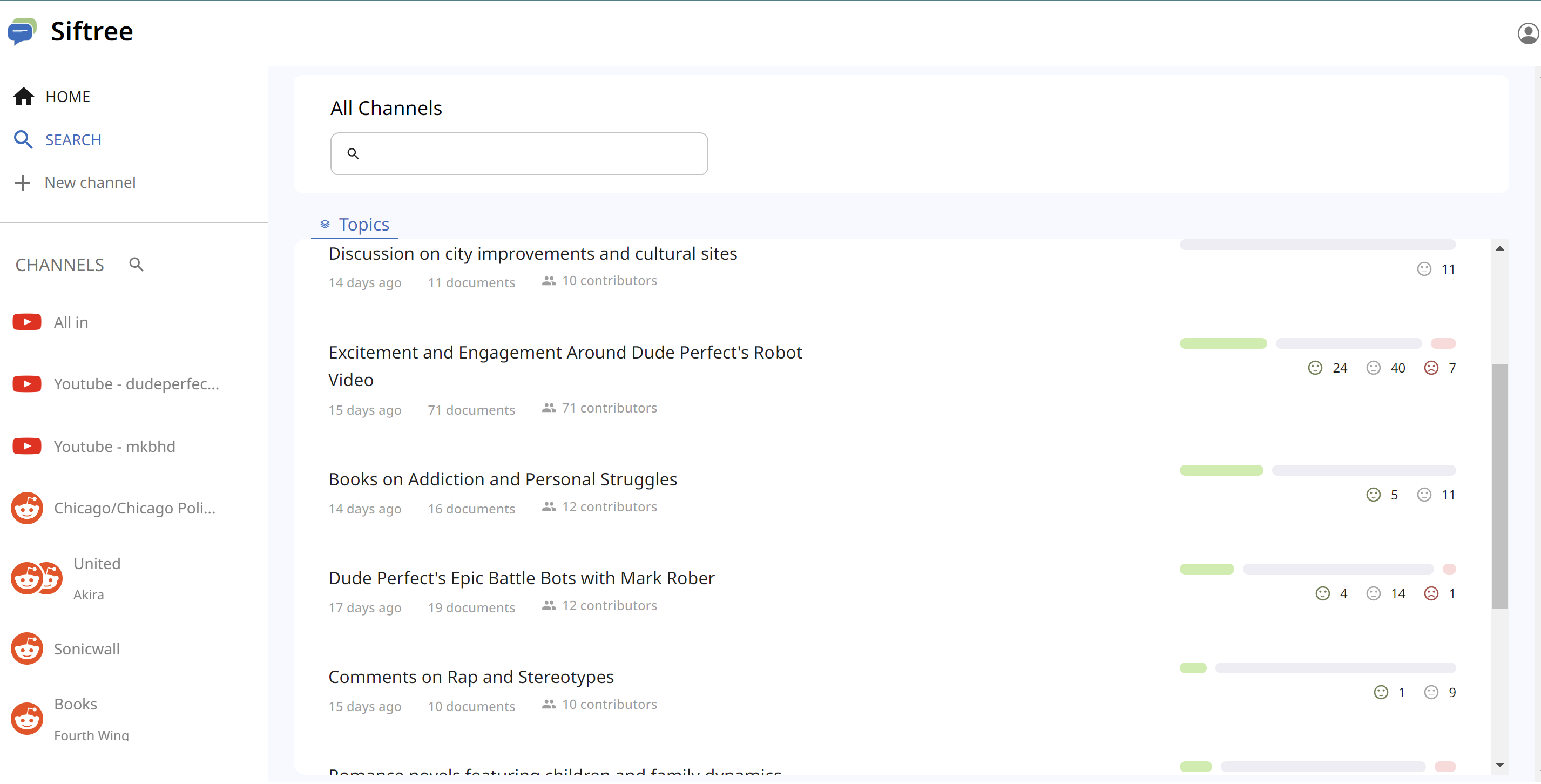This screenshot has height=784, width=1541.
Task: Switch to the Topics tab
Action: [364, 225]
